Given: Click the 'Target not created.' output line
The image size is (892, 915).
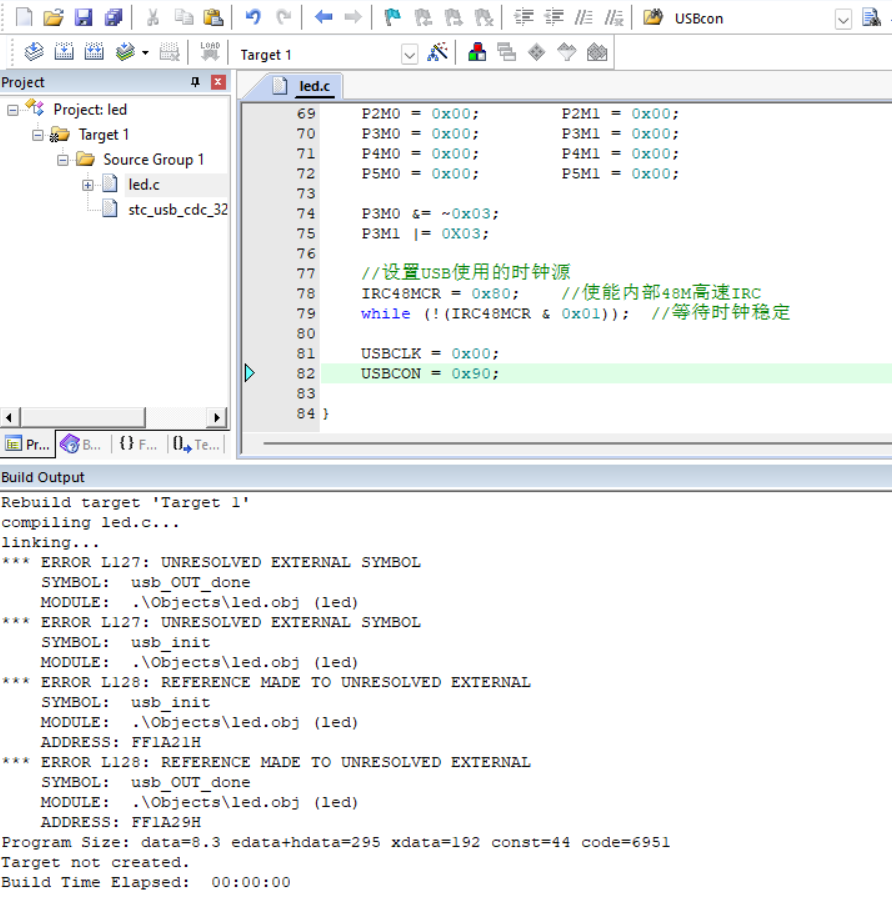Looking at the screenshot, I should point(95,862).
